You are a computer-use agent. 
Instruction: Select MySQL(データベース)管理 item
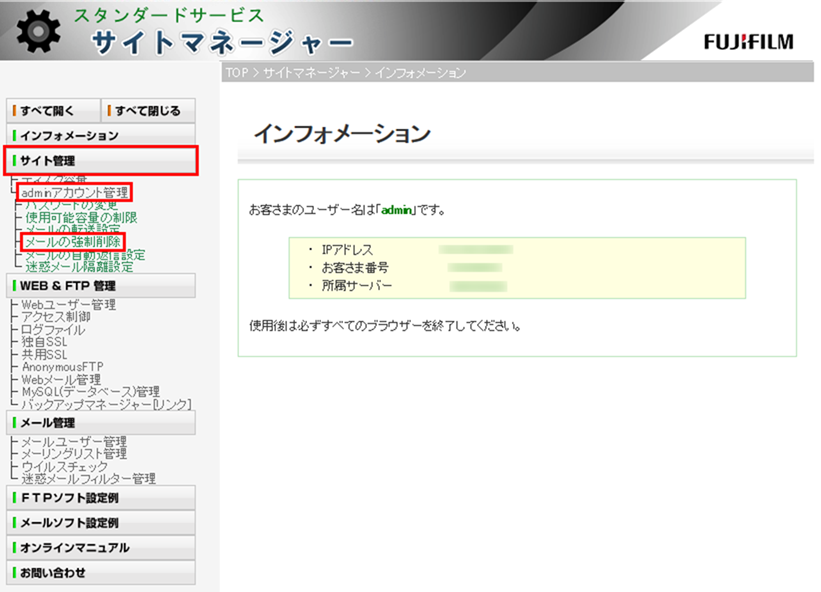[90, 392]
